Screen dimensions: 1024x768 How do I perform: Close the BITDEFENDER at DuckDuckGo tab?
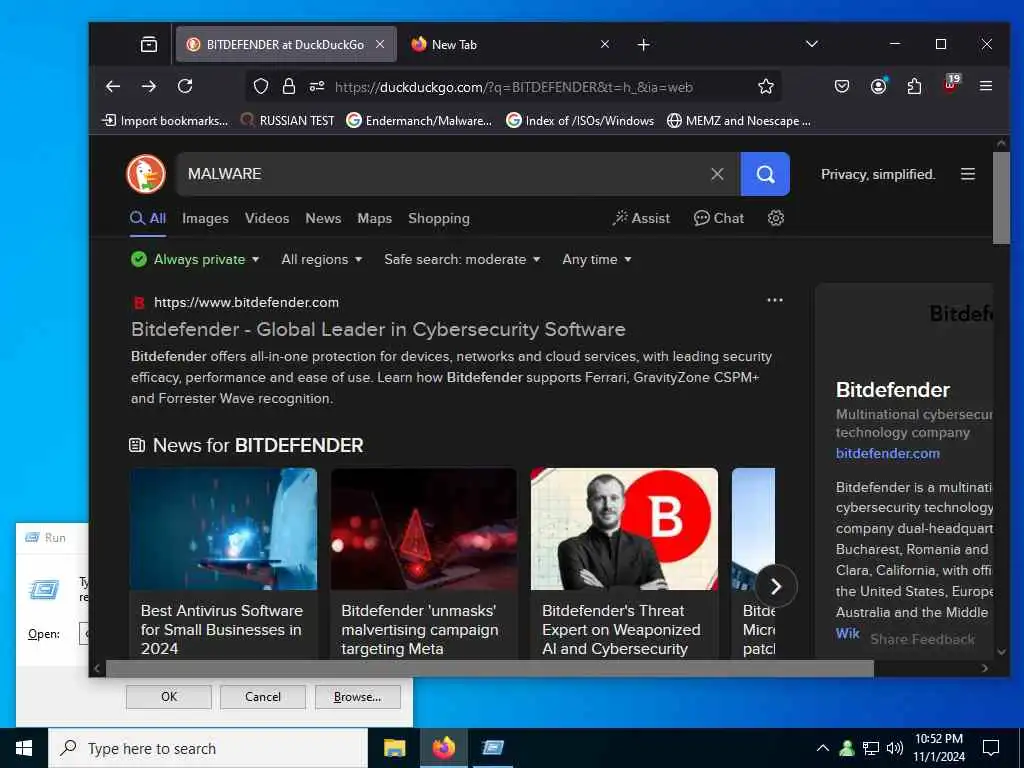[380, 44]
